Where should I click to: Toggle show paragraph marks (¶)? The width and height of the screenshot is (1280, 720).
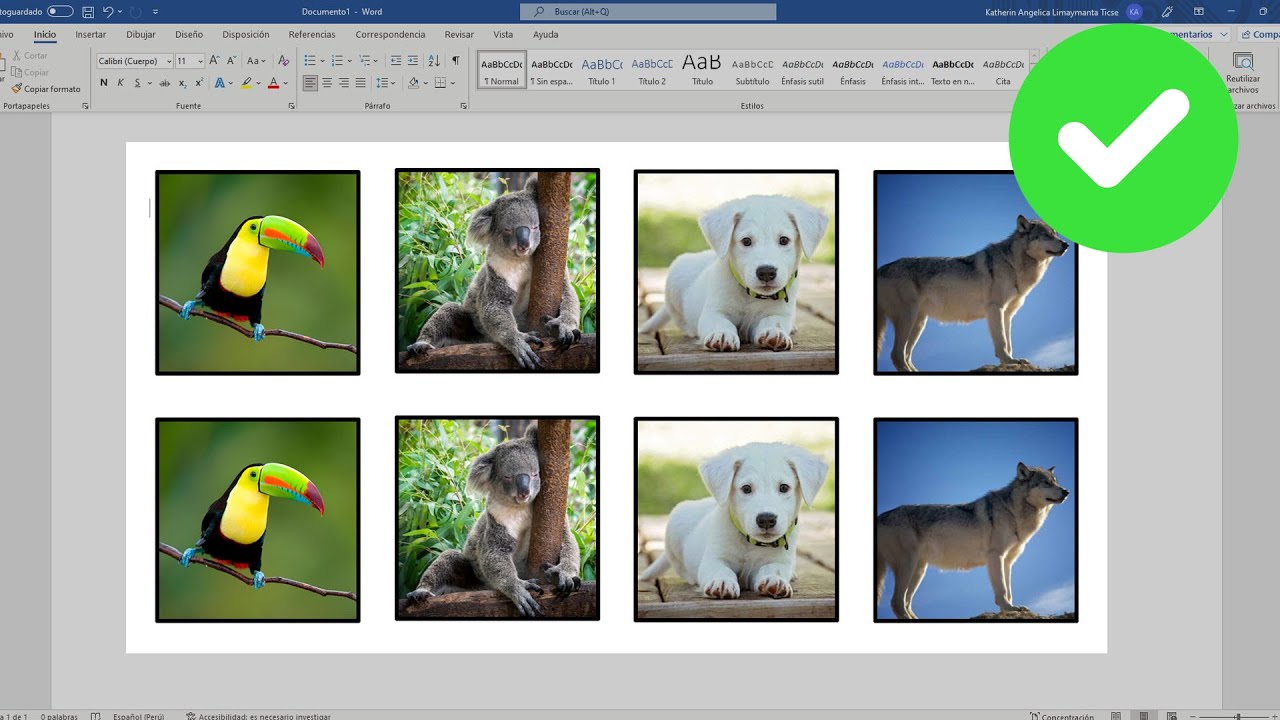[456, 61]
